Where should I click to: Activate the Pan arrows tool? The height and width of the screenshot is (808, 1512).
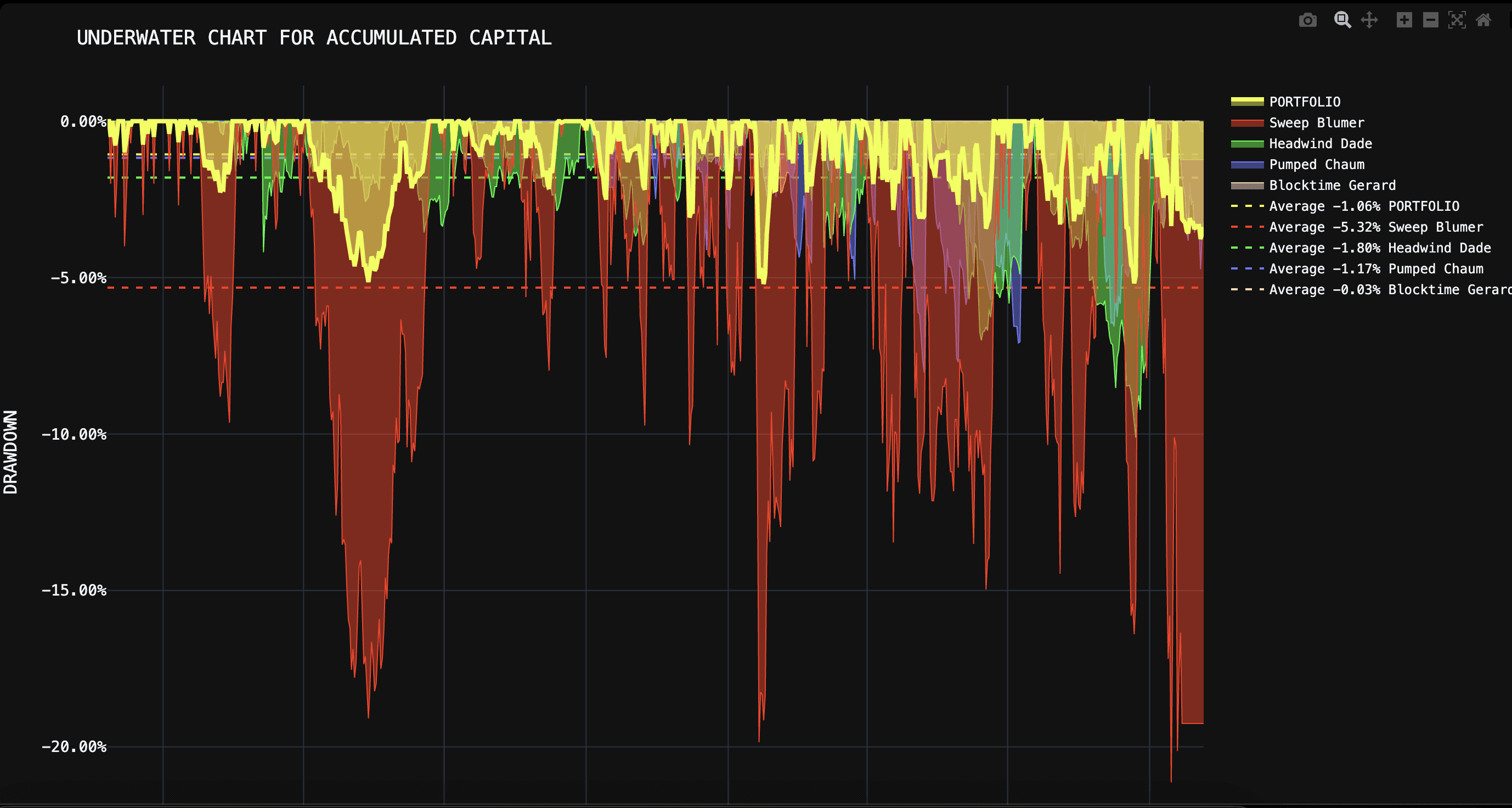click(x=1369, y=20)
